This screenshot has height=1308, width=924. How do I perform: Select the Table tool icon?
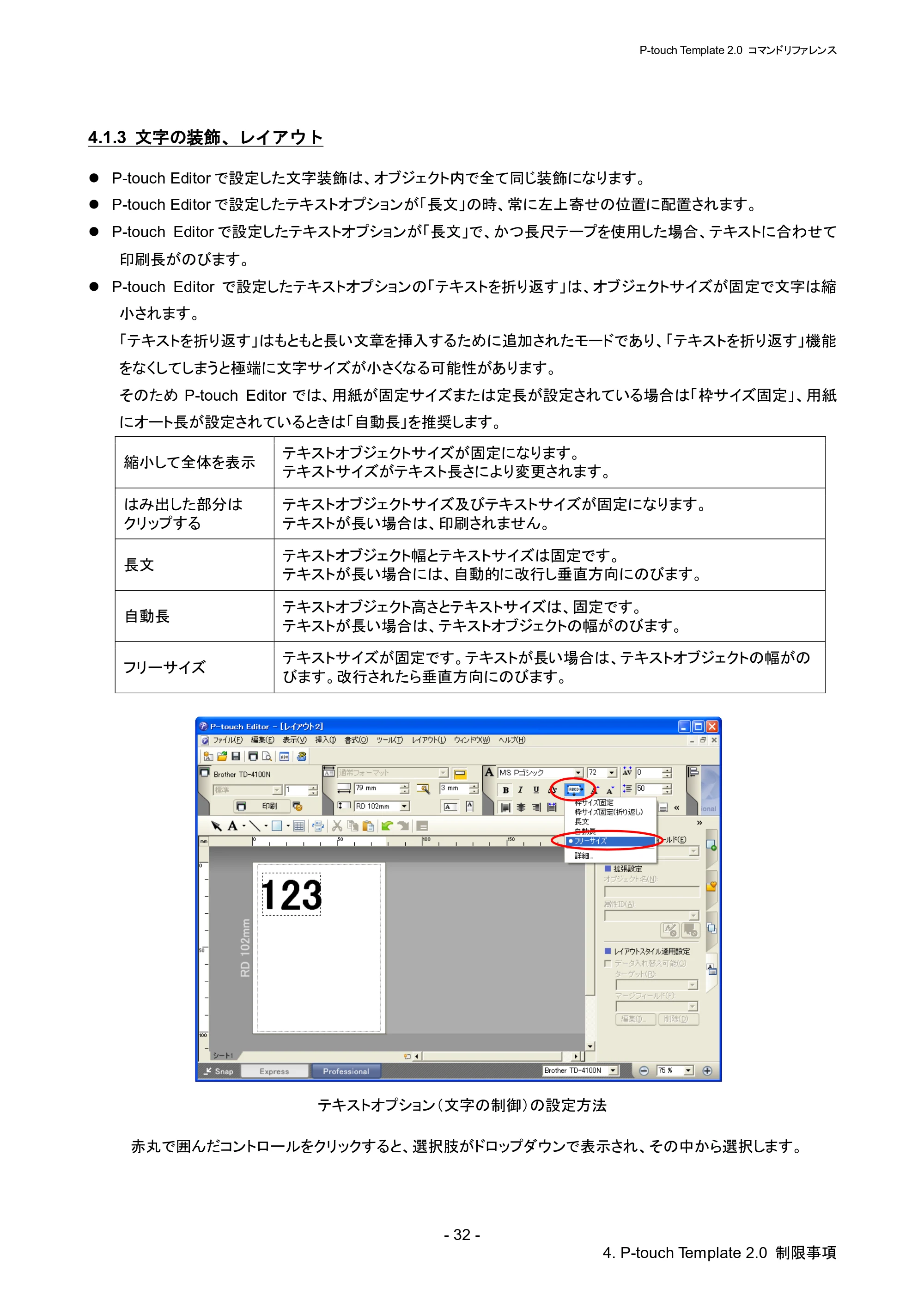299,826
